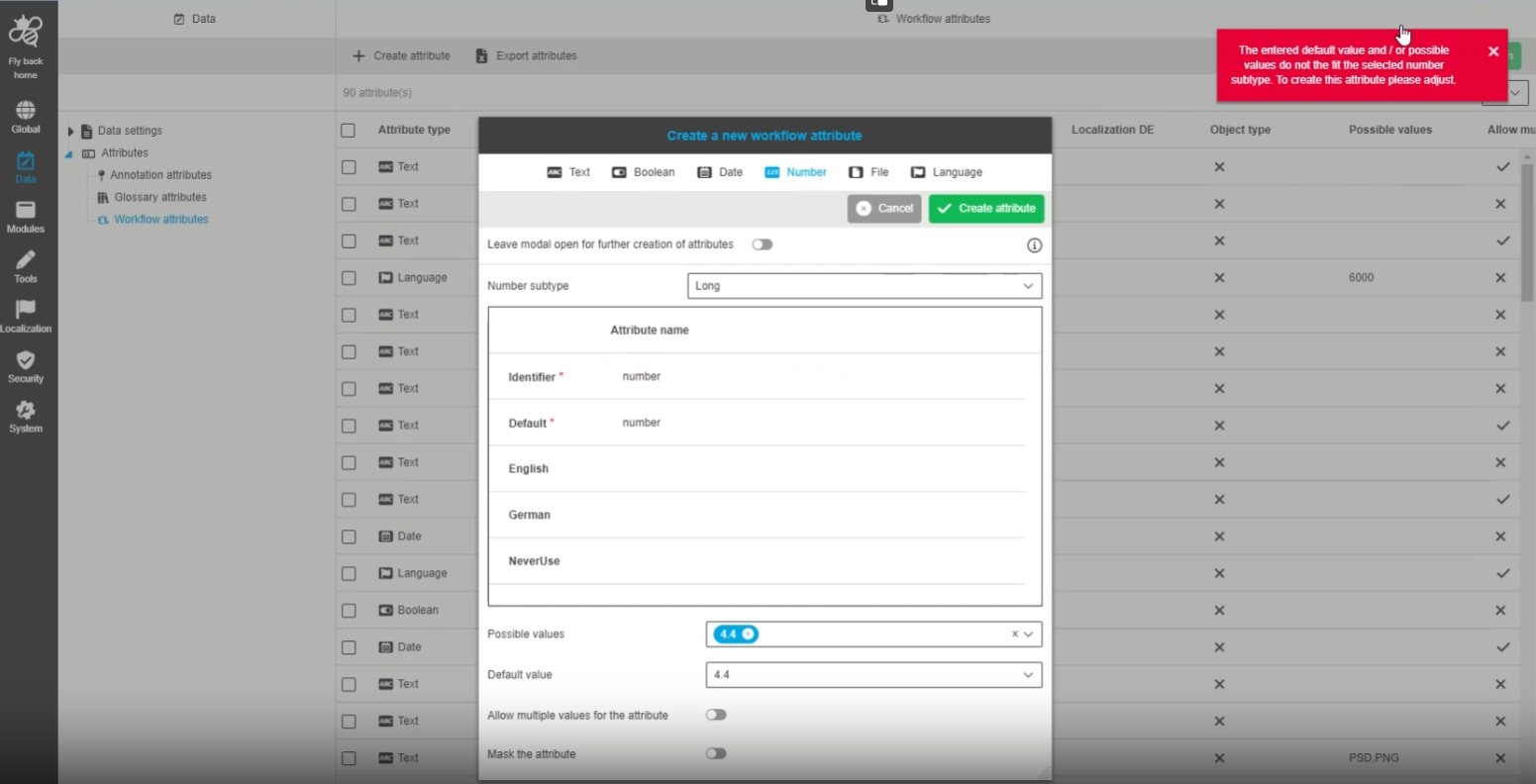This screenshot has height=784, width=1536.
Task: Remove the 4.4 tag from Possible values
Action: click(x=748, y=634)
